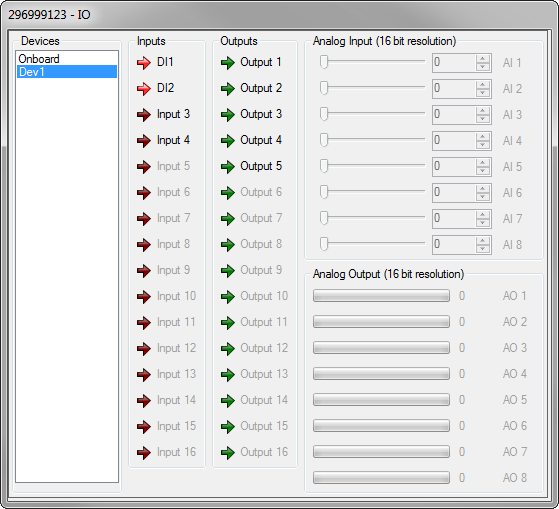Click the Output 10 label
This screenshot has height=509, width=559.
[264, 296]
